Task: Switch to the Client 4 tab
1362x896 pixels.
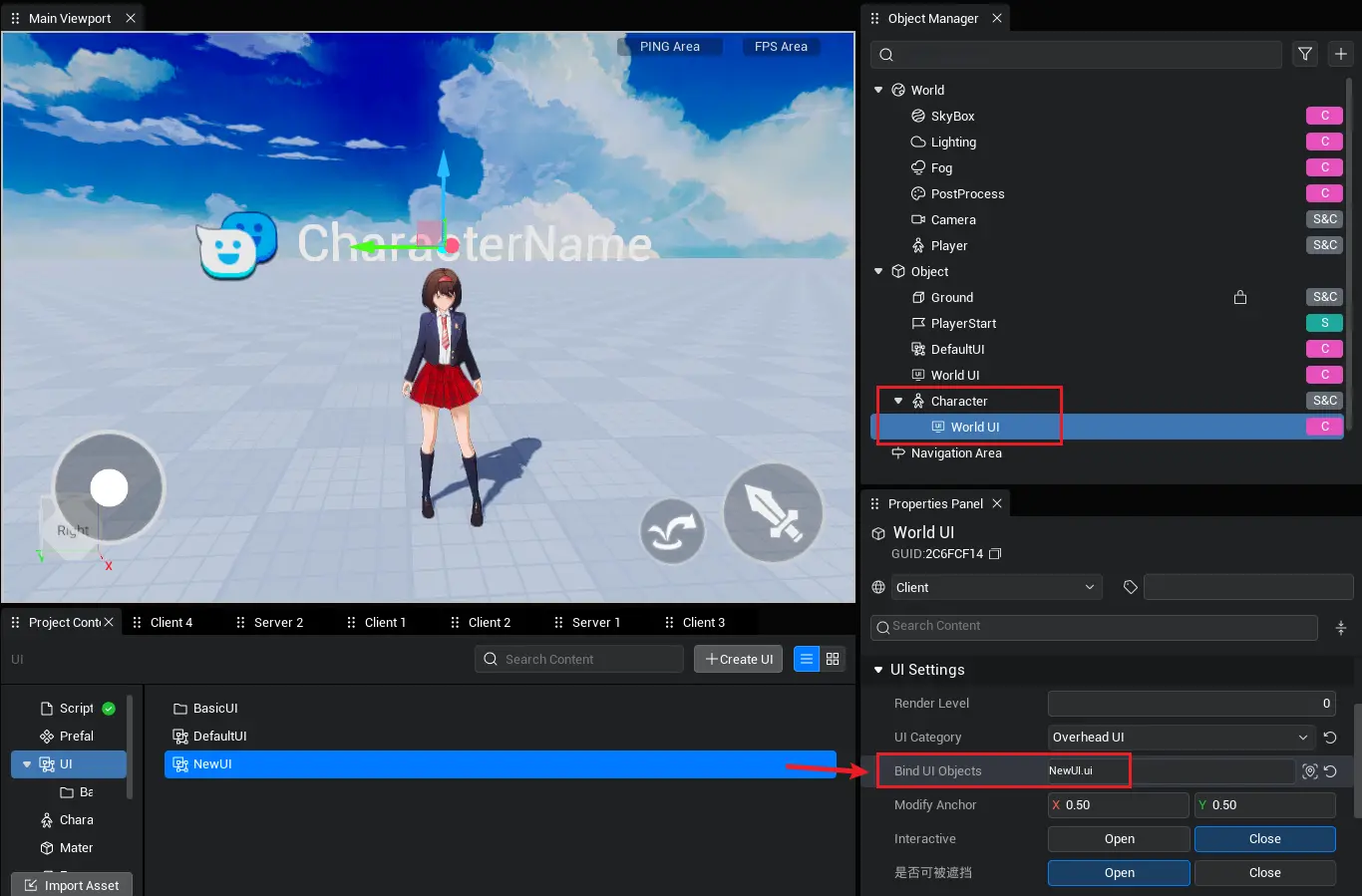Action: (171, 623)
